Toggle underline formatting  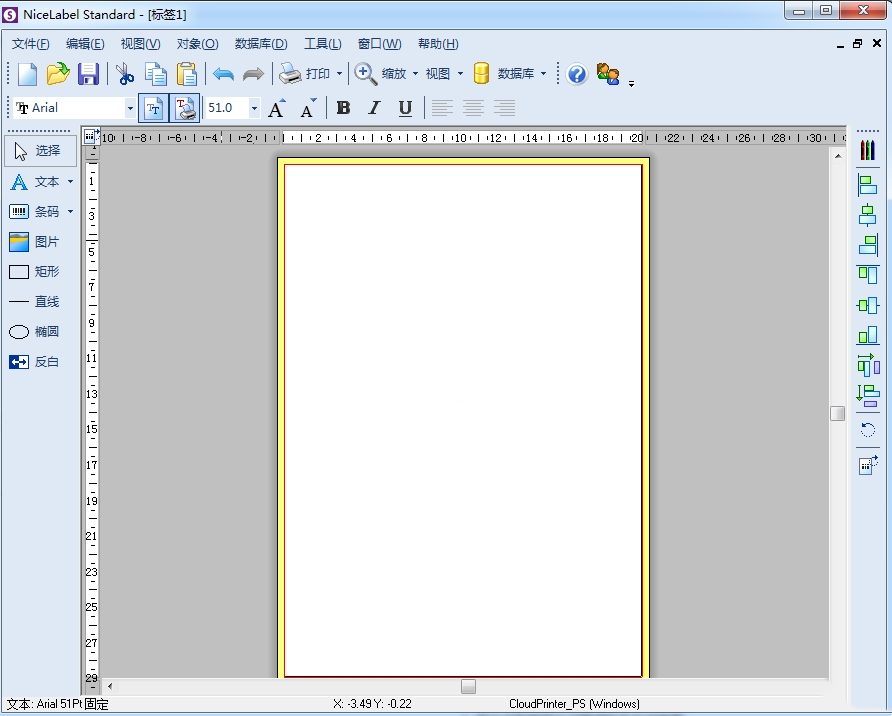[x=405, y=107]
